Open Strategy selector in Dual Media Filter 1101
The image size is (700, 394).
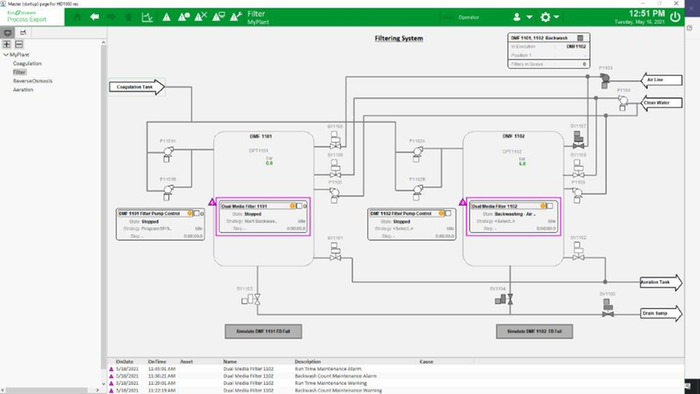pos(261,221)
